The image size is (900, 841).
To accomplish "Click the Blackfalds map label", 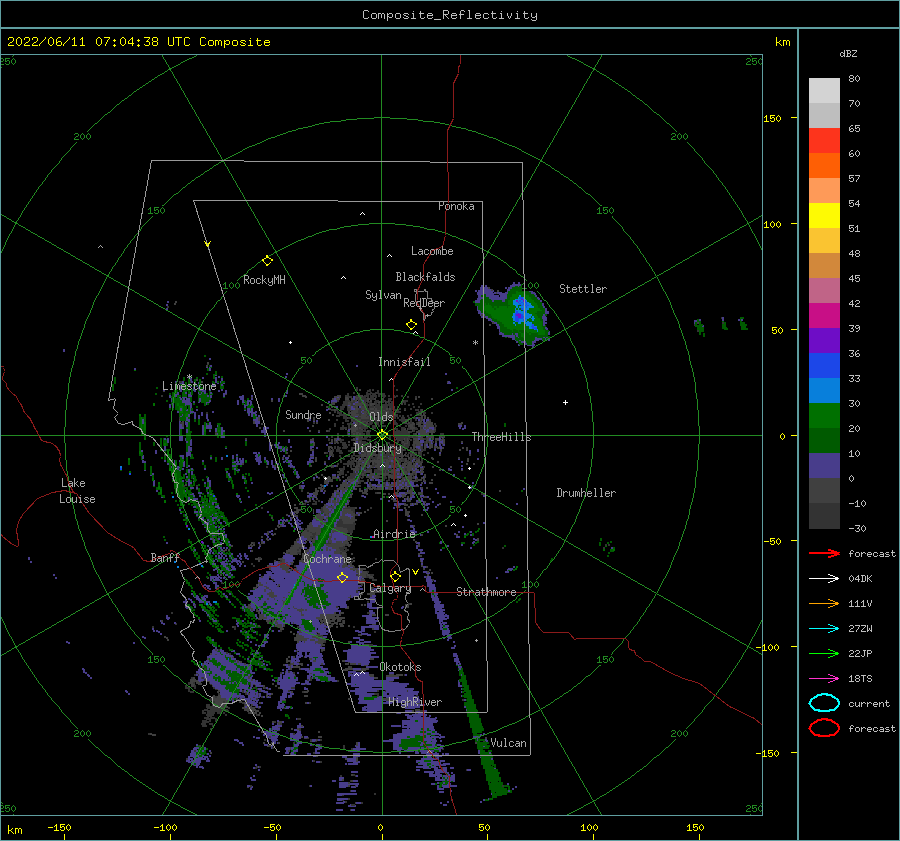I will (425, 277).
